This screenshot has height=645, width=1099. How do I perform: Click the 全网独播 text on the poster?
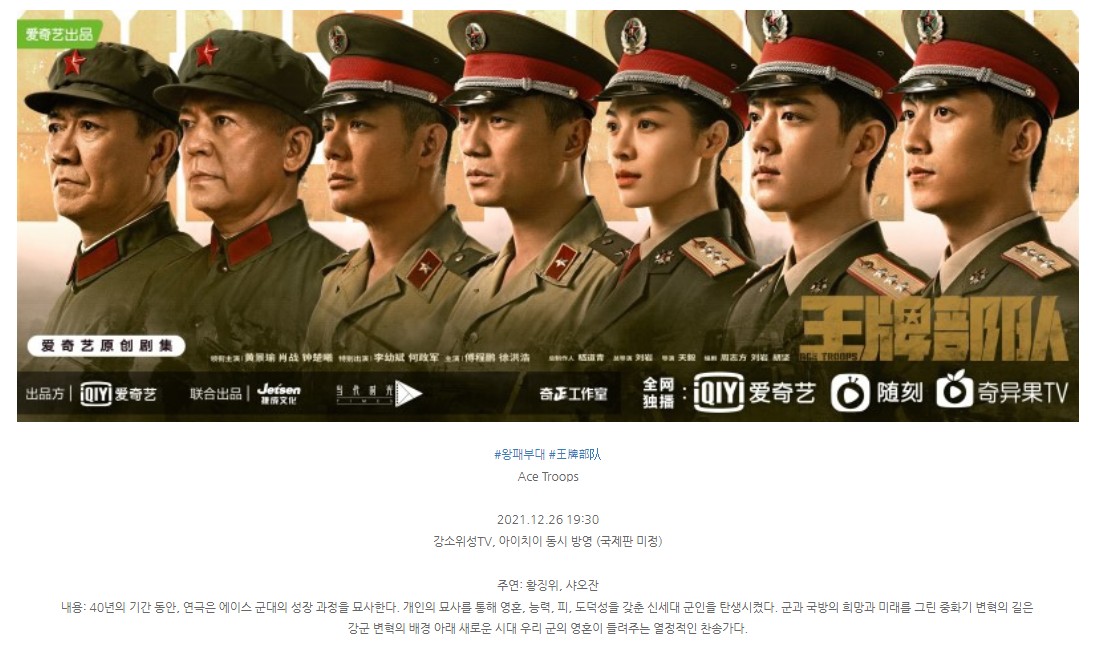(659, 393)
